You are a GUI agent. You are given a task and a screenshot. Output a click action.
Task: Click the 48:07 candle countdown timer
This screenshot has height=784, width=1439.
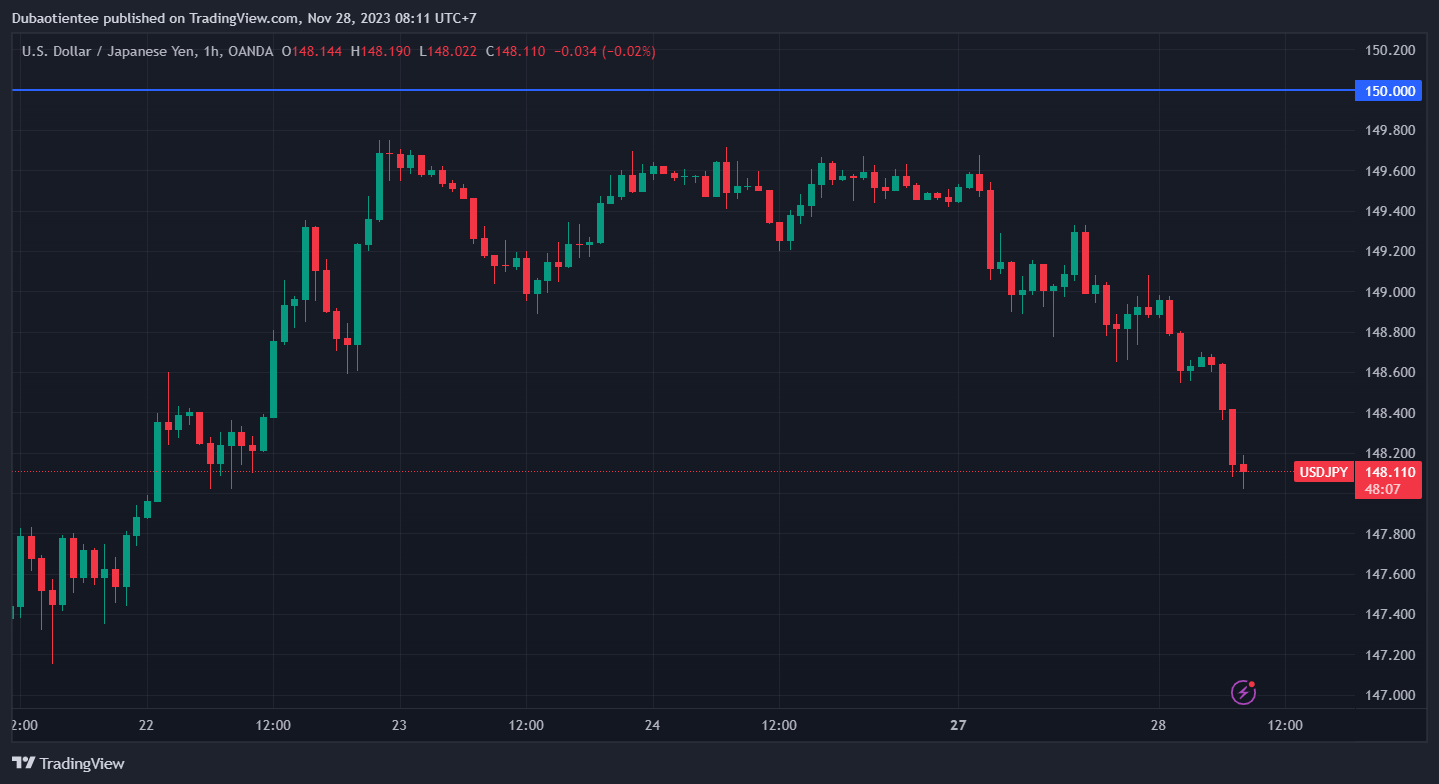pyautogui.click(x=1382, y=489)
